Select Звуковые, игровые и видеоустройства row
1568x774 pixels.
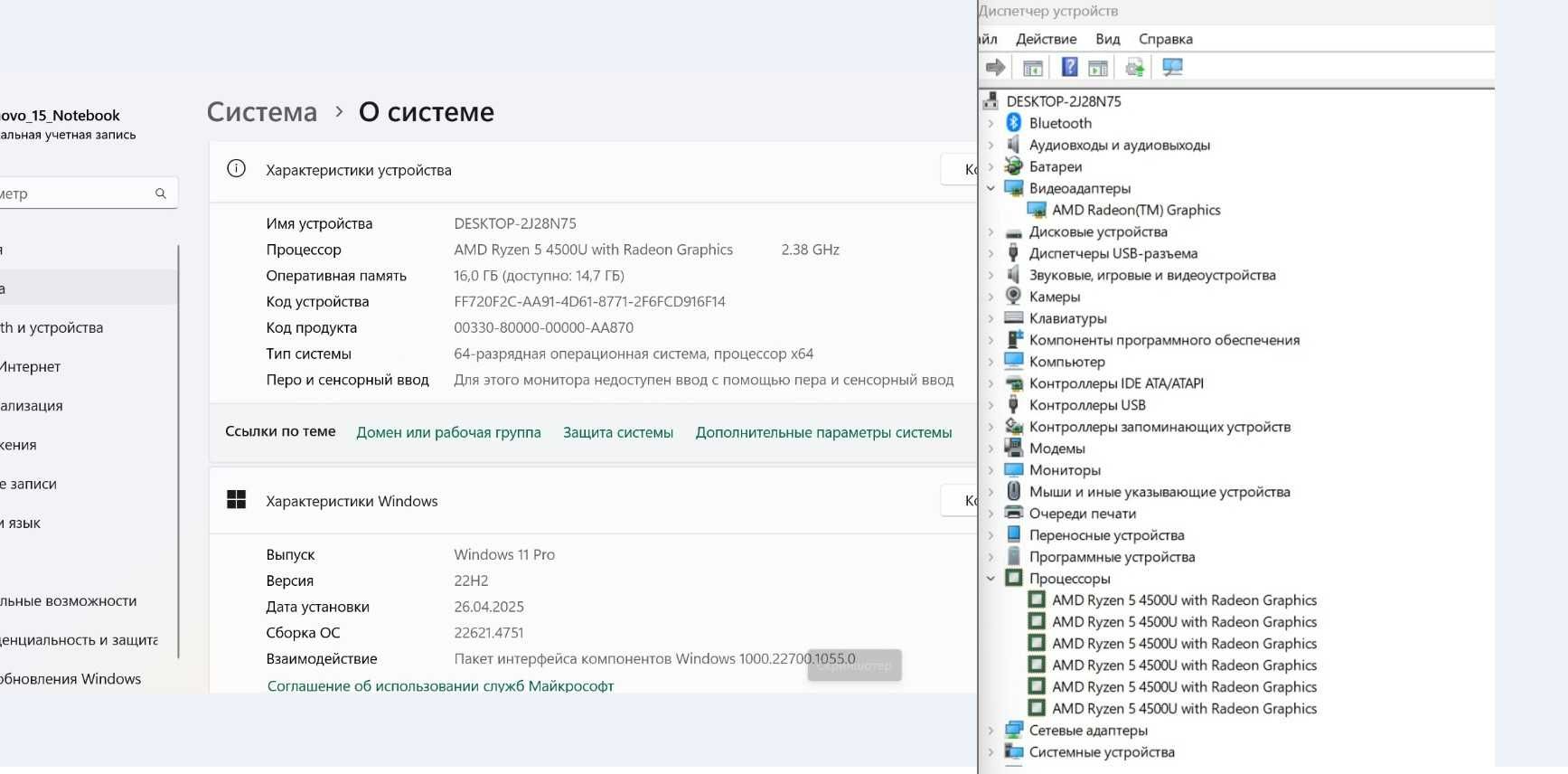[x=1152, y=275]
